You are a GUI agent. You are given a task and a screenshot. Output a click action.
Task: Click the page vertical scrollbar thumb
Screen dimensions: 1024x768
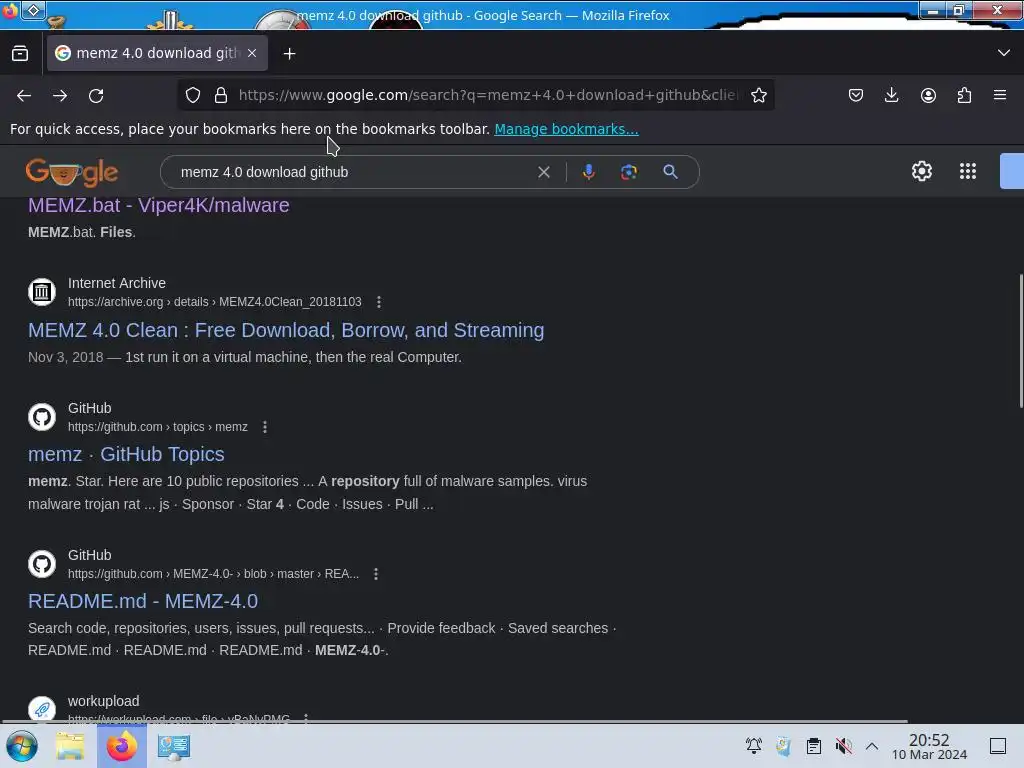[x=1020, y=341]
